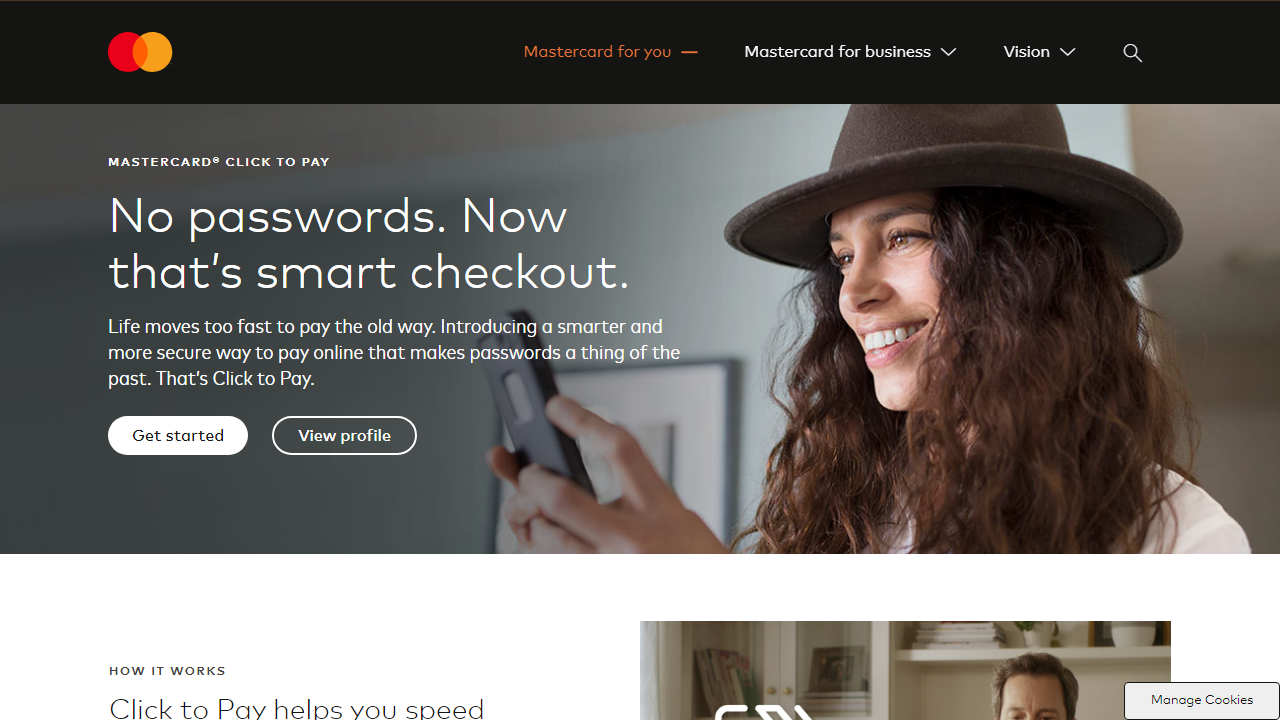Click the No passwords smart checkout headline

click(x=369, y=243)
